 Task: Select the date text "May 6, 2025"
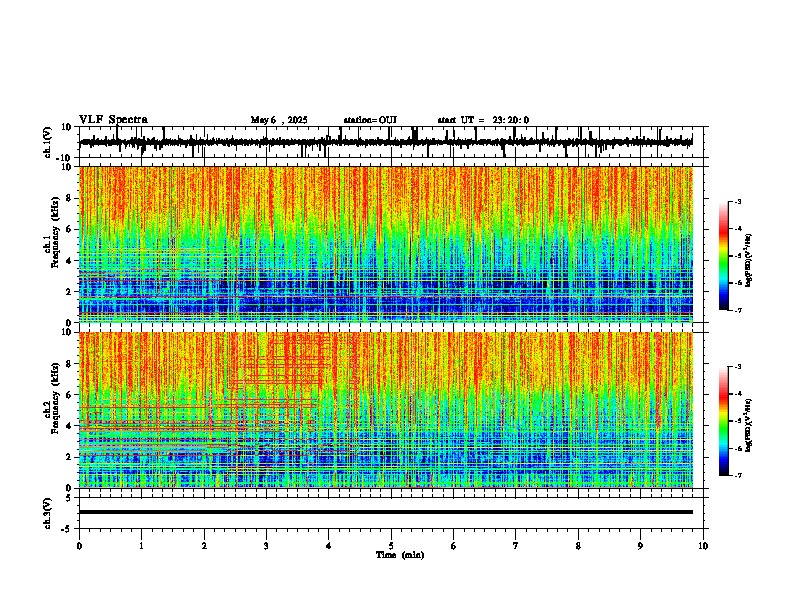tap(279, 120)
